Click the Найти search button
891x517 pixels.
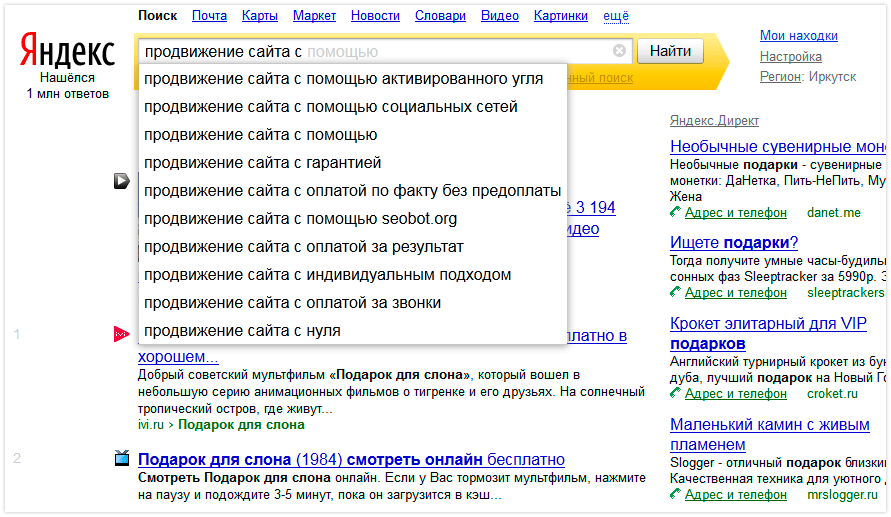pyautogui.click(x=671, y=51)
